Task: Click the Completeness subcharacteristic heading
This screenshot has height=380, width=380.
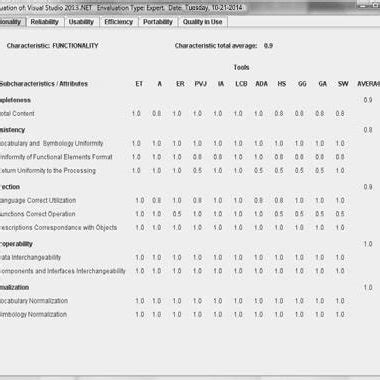Action: point(15,100)
